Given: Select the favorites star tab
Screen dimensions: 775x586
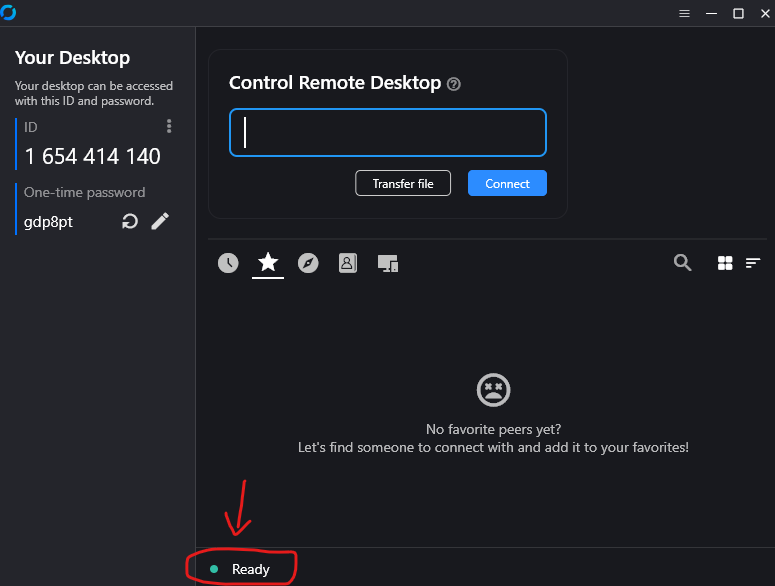Looking at the screenshot, I should pos(268,262).
